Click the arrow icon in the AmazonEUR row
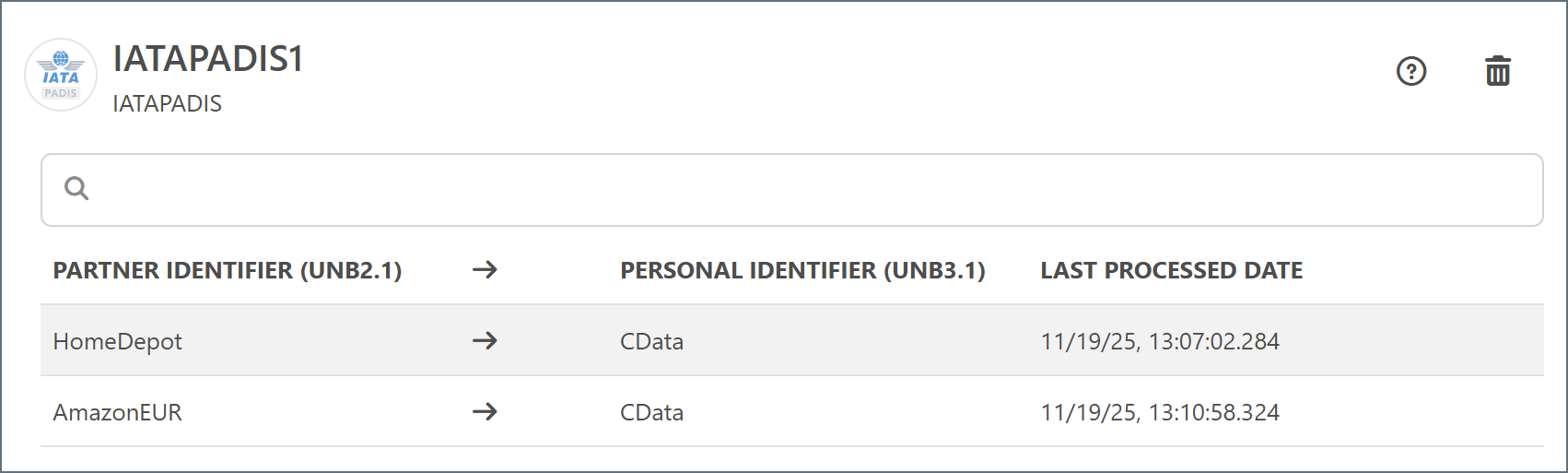 [485, 412]
